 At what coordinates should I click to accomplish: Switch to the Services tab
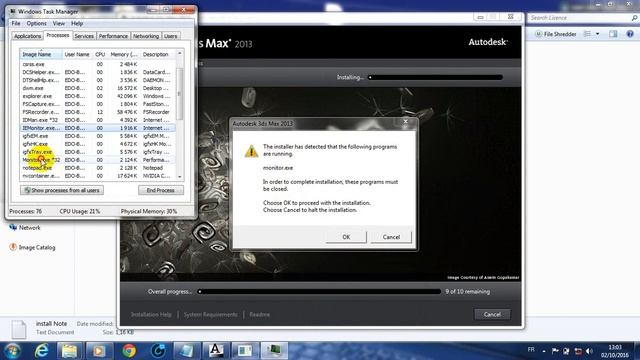click(x=84, y=36)
